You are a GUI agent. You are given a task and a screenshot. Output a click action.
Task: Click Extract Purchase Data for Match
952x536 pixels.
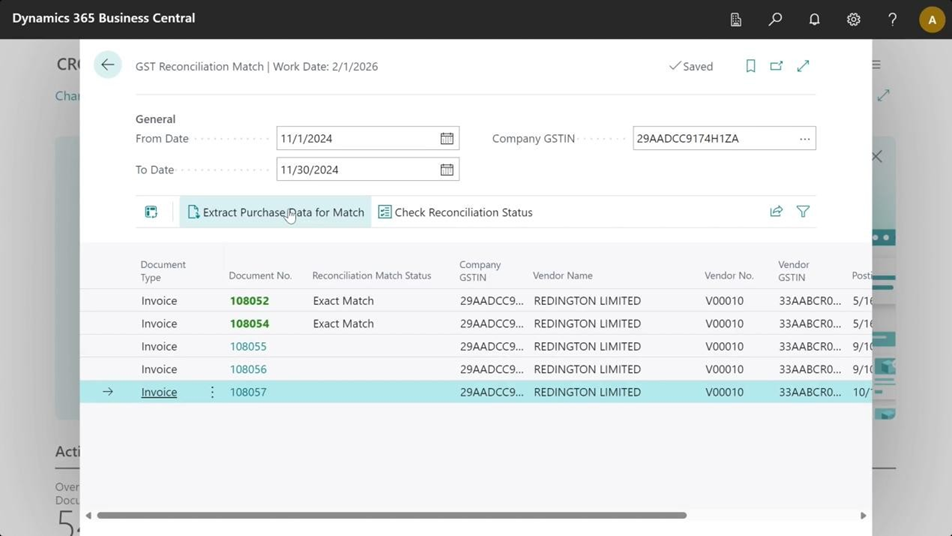click(x=275, y=212)
